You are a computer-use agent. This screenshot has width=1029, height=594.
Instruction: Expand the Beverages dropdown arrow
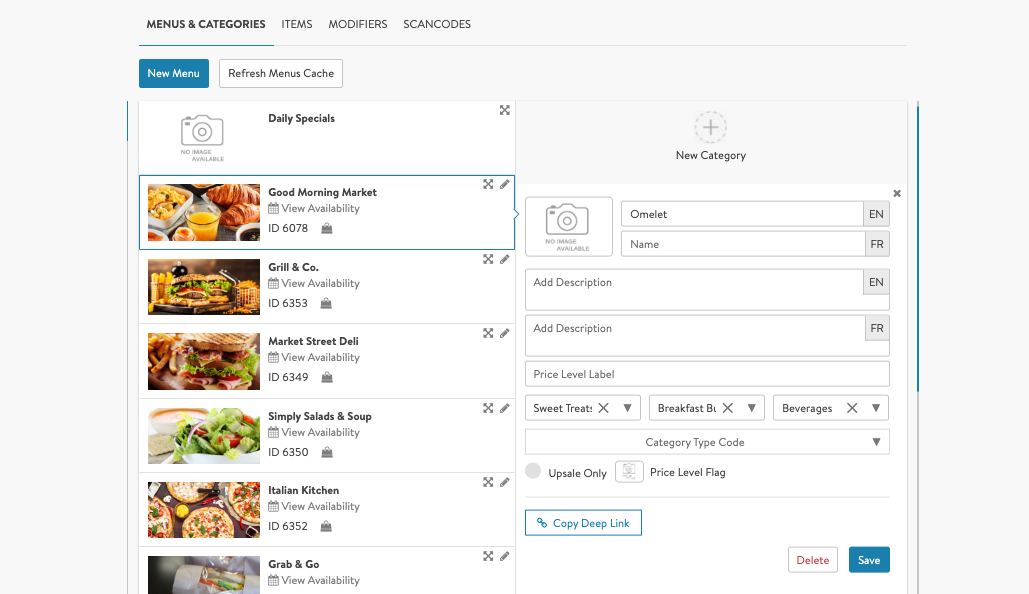(x=876, y=408)
